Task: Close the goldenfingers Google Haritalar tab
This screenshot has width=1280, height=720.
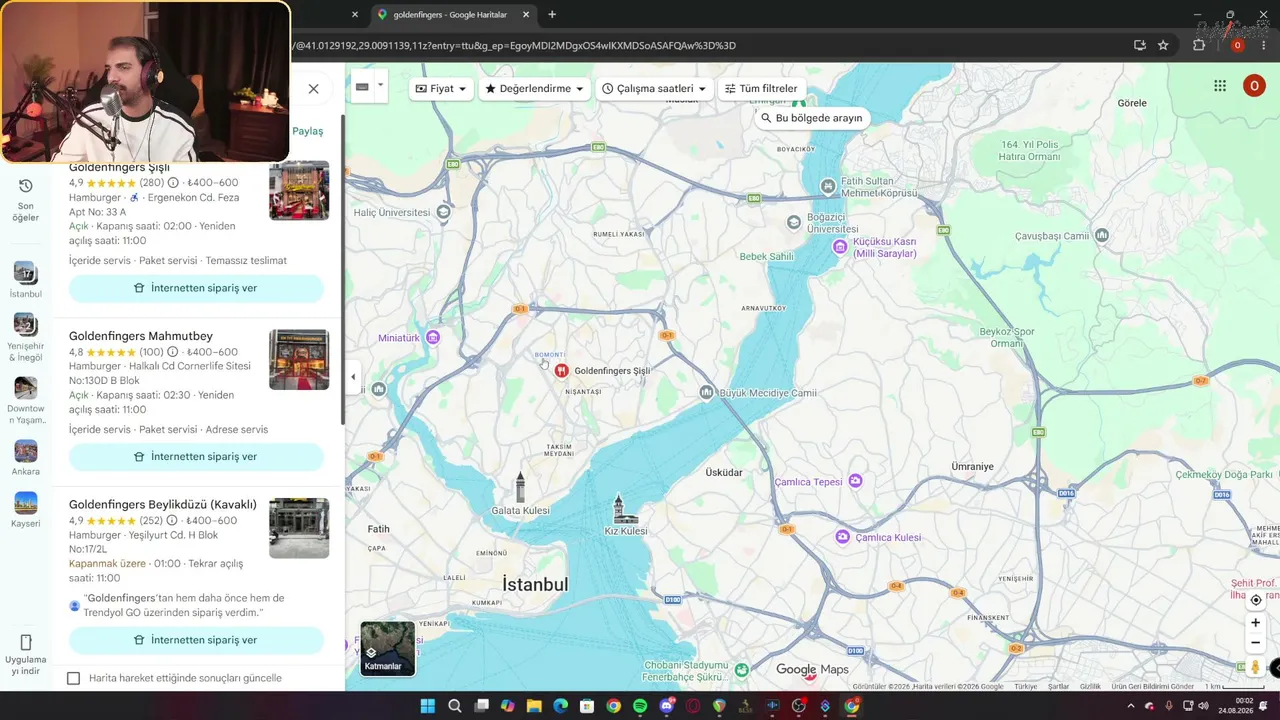Action: [x=526, y=15]
